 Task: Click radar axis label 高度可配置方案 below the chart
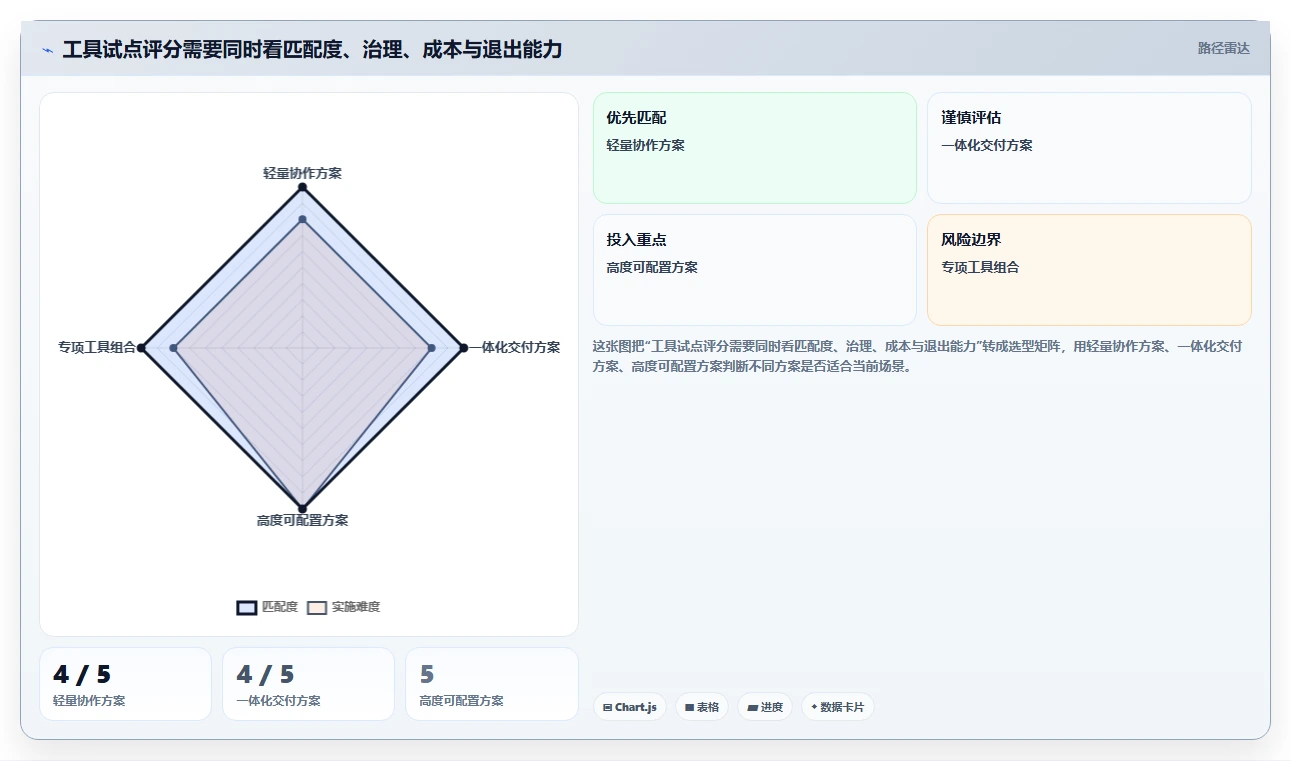click(x=302, y=520)
